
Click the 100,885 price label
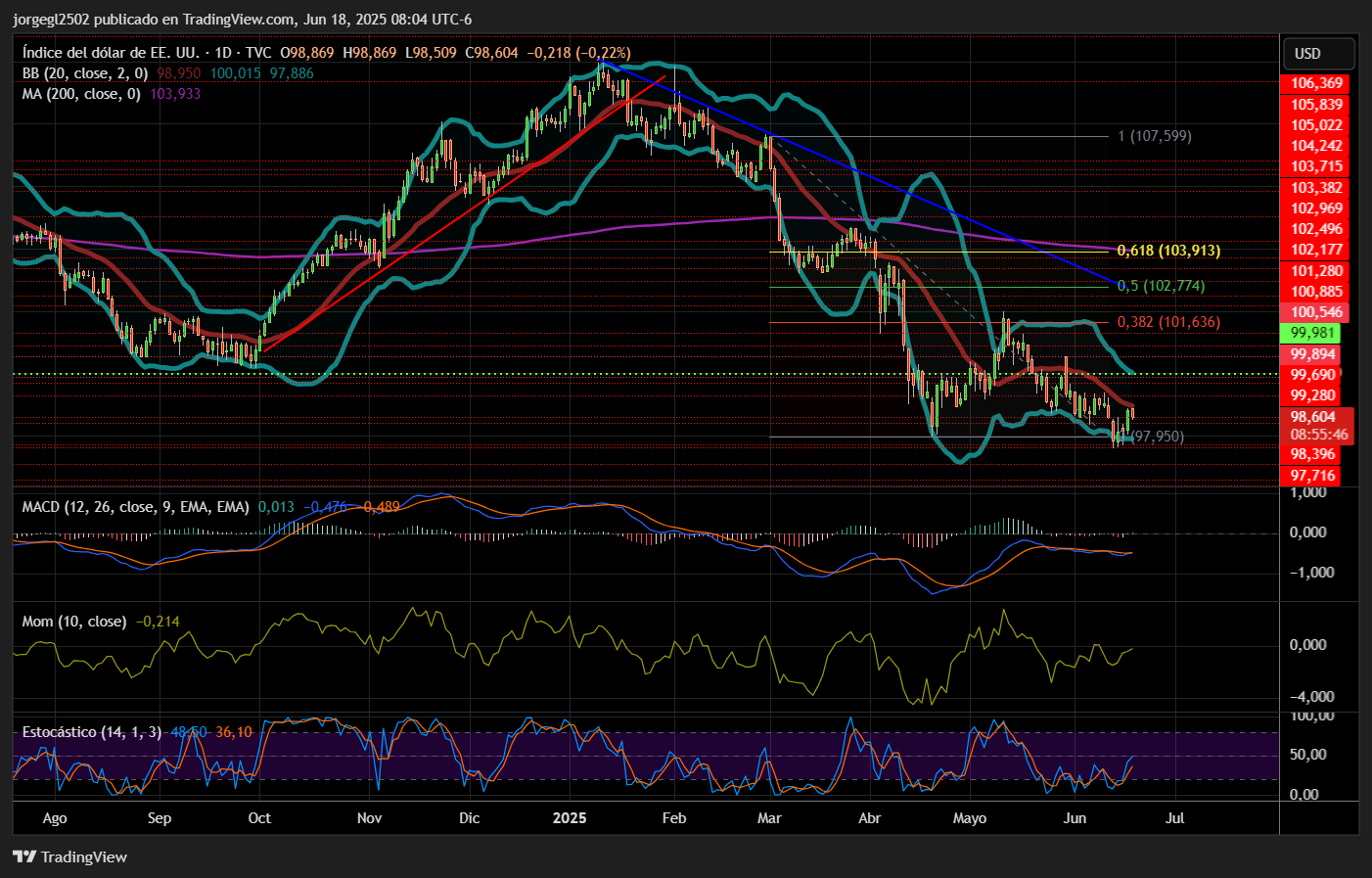pos(1316,292)
